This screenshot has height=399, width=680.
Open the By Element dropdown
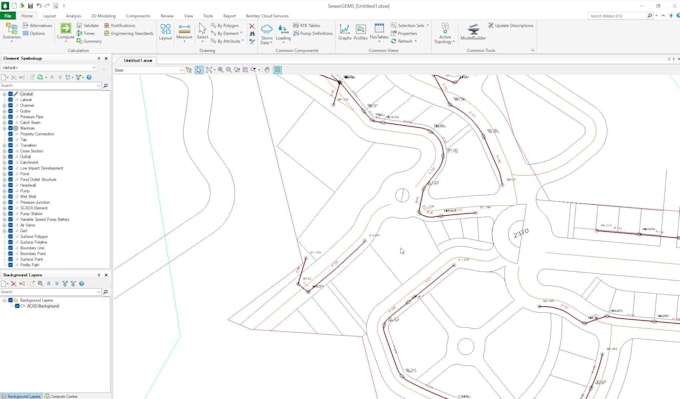(227, 33)
